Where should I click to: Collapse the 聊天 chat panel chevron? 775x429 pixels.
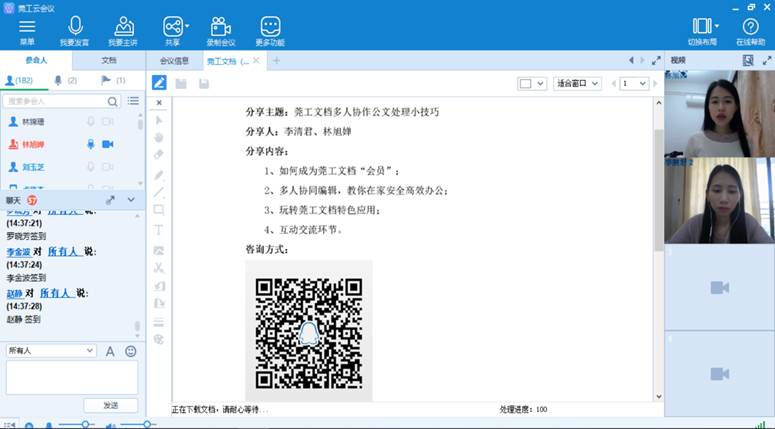[x=131, y=200]
